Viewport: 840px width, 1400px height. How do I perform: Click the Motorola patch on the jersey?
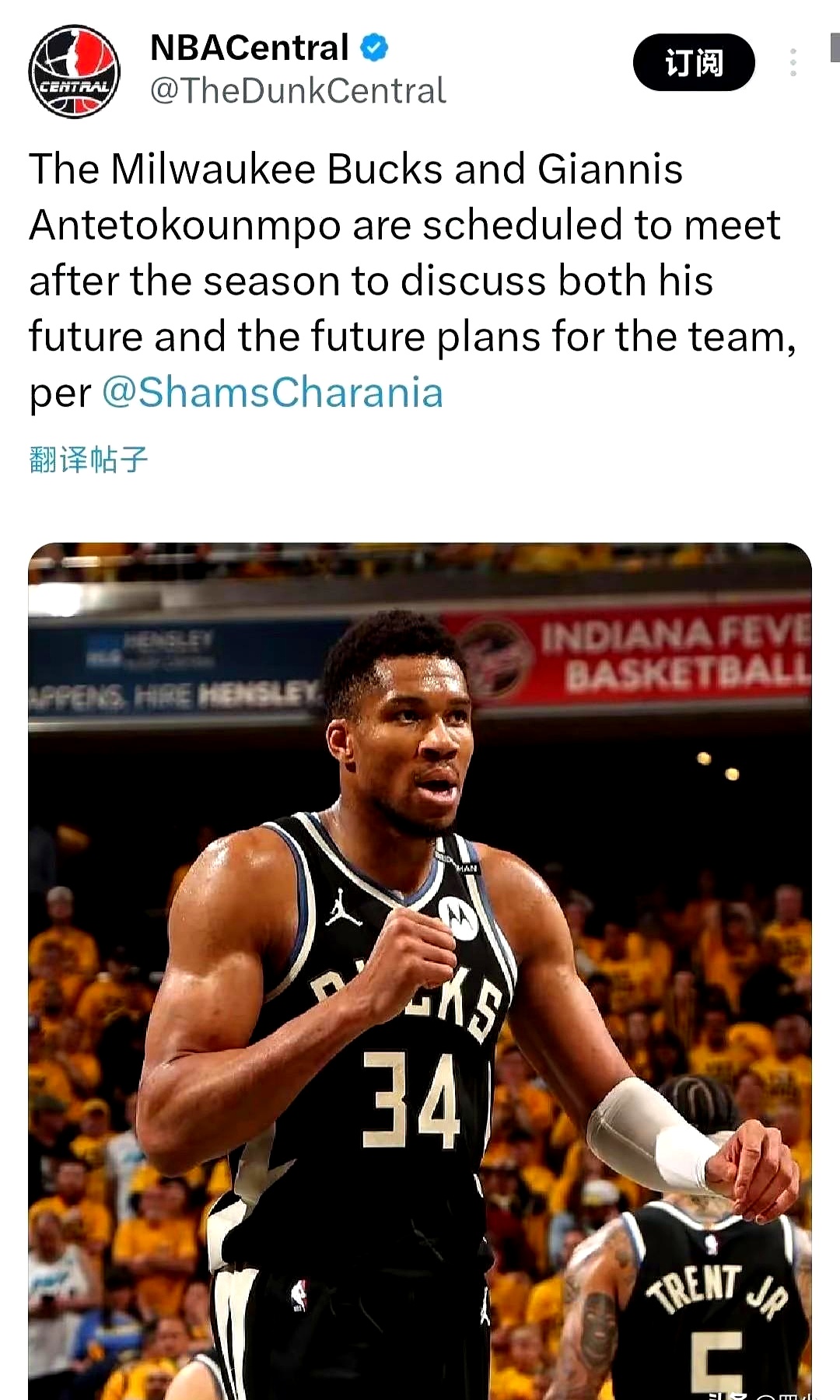(458, 918)
